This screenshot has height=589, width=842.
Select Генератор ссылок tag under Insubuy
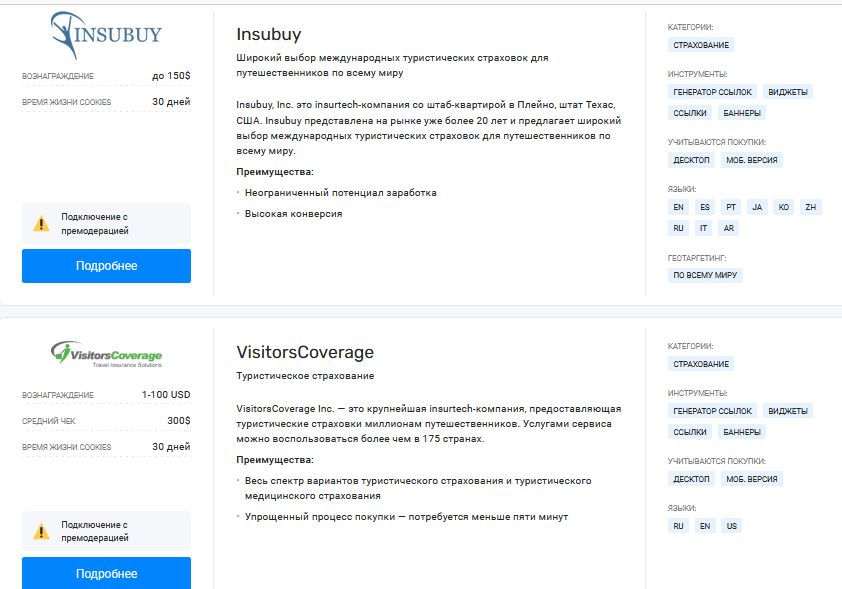coord(713,92)
